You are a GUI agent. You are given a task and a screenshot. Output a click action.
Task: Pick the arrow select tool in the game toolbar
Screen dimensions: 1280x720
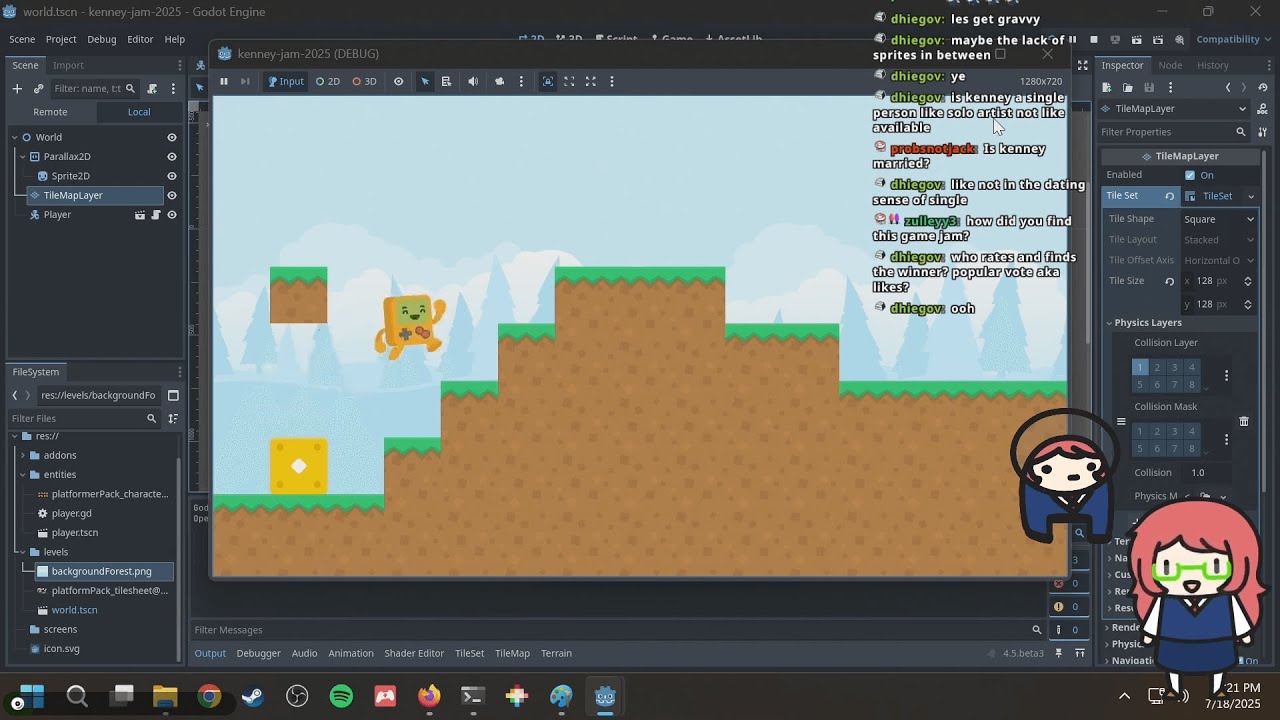(425, 81)
